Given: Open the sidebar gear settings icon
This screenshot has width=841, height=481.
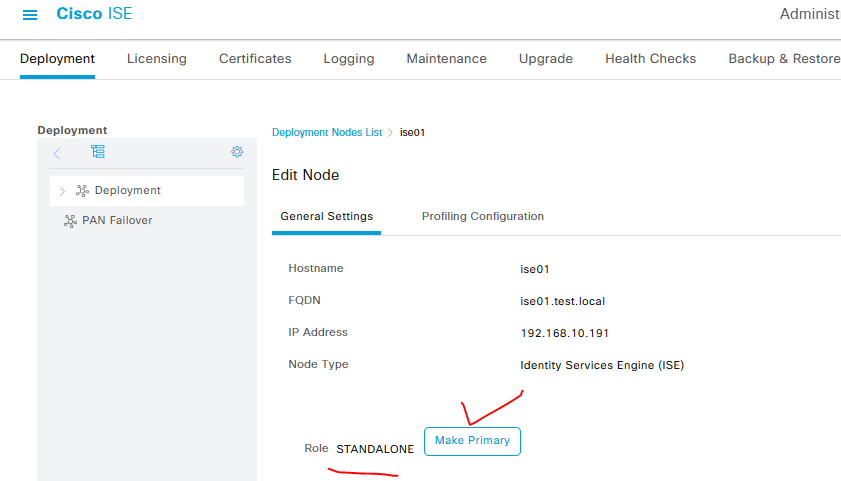Looking at the screenshot, I should pyautogui.click(x=237, y=152).
